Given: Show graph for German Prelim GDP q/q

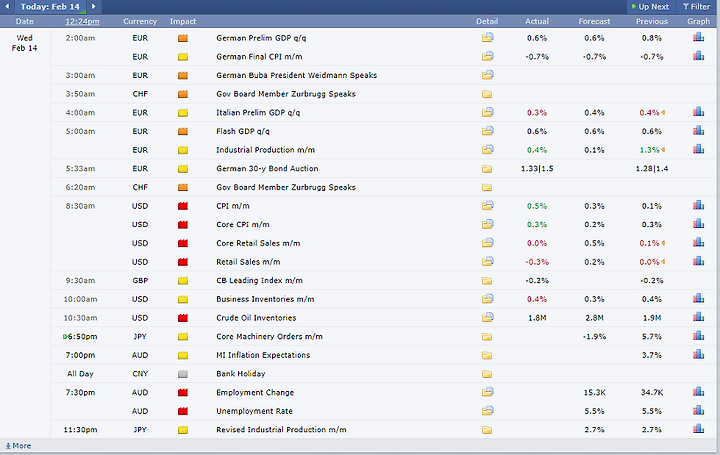Looking at the screenshot, I should pos(698,37).
